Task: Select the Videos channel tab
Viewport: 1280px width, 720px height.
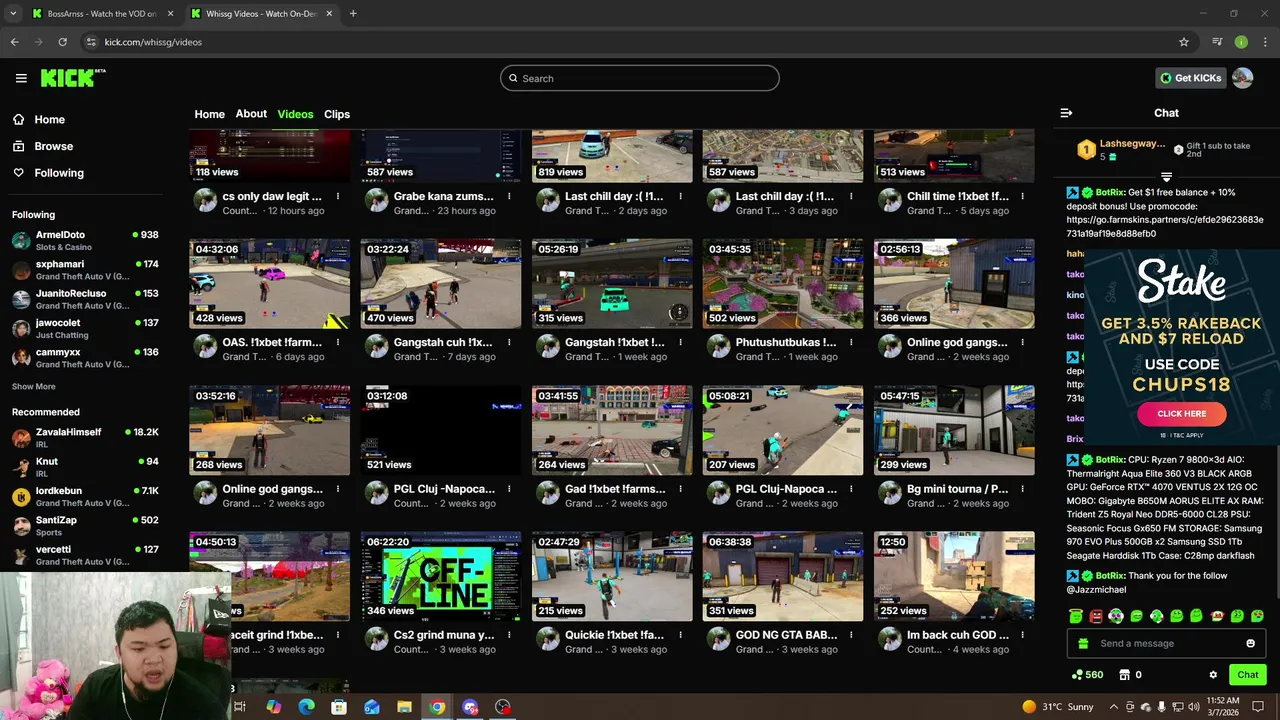Action: coord(295,114)
